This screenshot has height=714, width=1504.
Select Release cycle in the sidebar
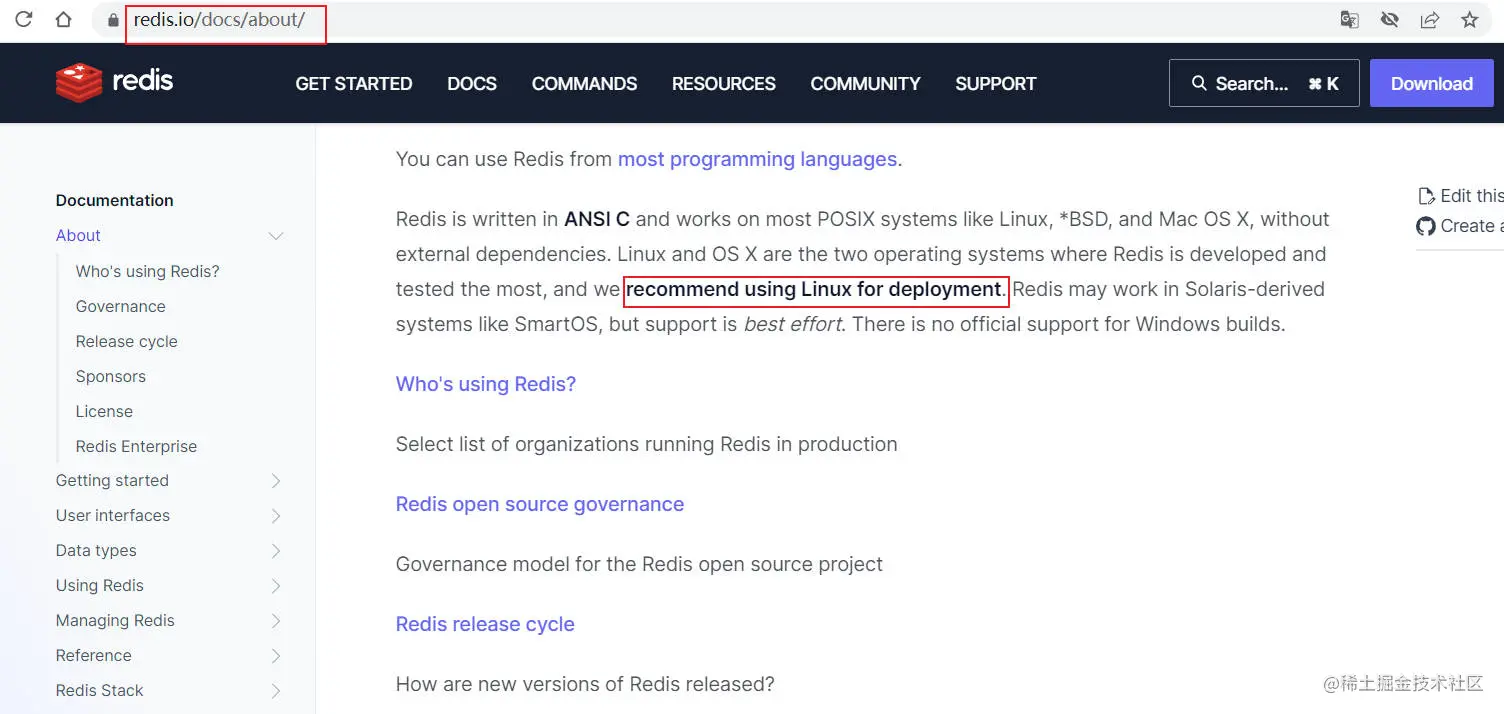coord(126,341)
